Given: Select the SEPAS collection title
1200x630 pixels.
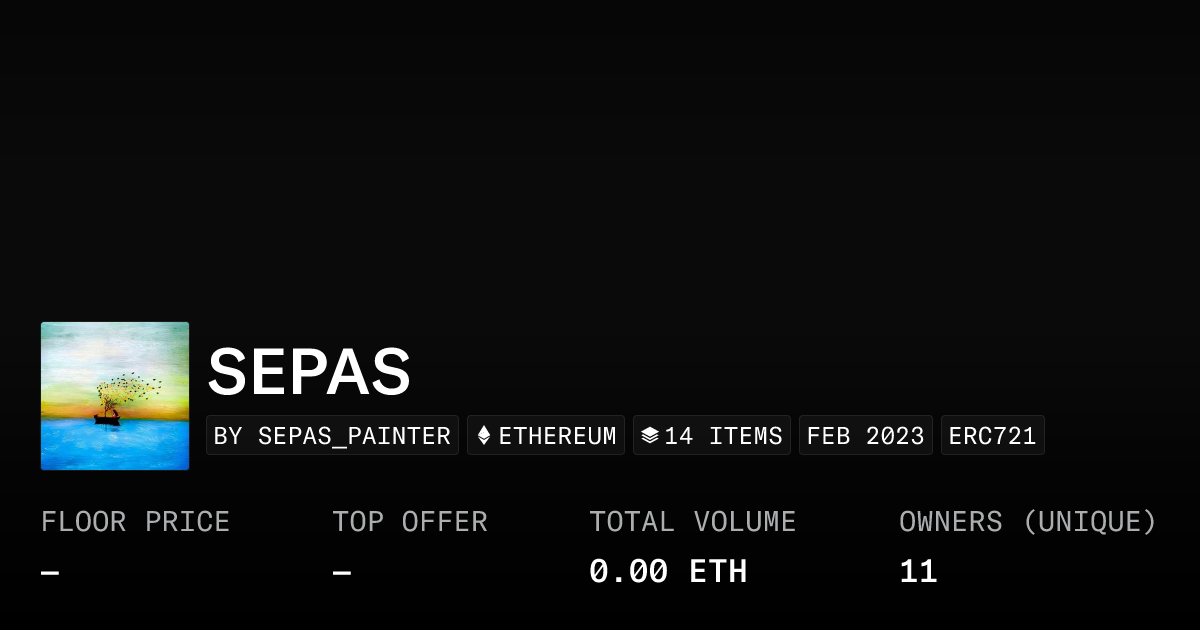Looking at the screenshot, I should (309, 373).
